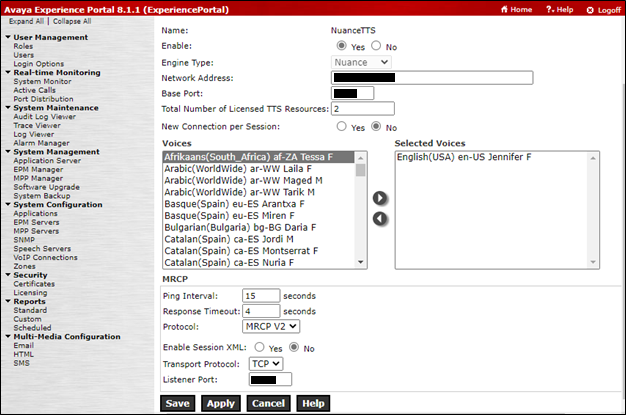Click the Ping Interval input field
The image size is (626, 415).
261,296
